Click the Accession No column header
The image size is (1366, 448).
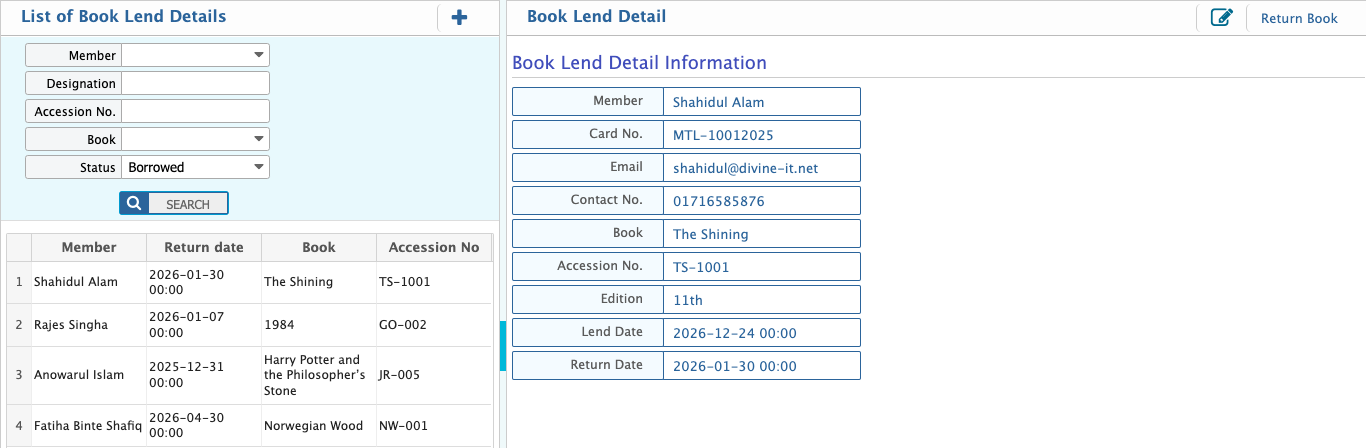point(433,247)
